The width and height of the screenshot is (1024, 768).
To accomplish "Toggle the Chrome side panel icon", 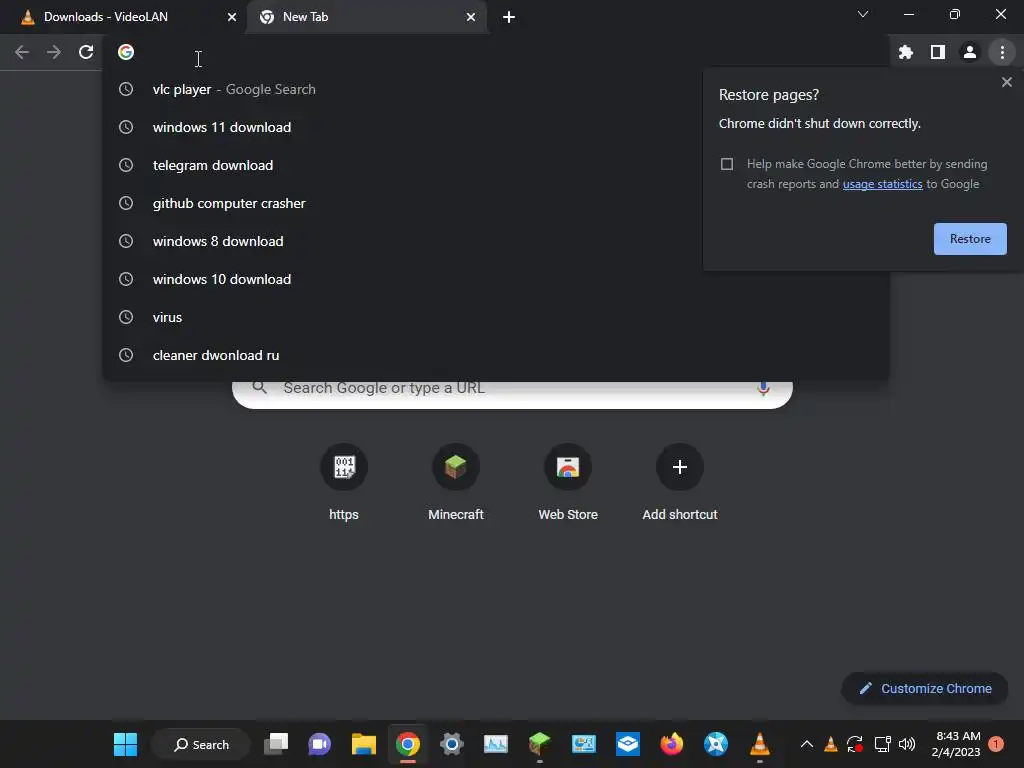I will tap(938, 52).
